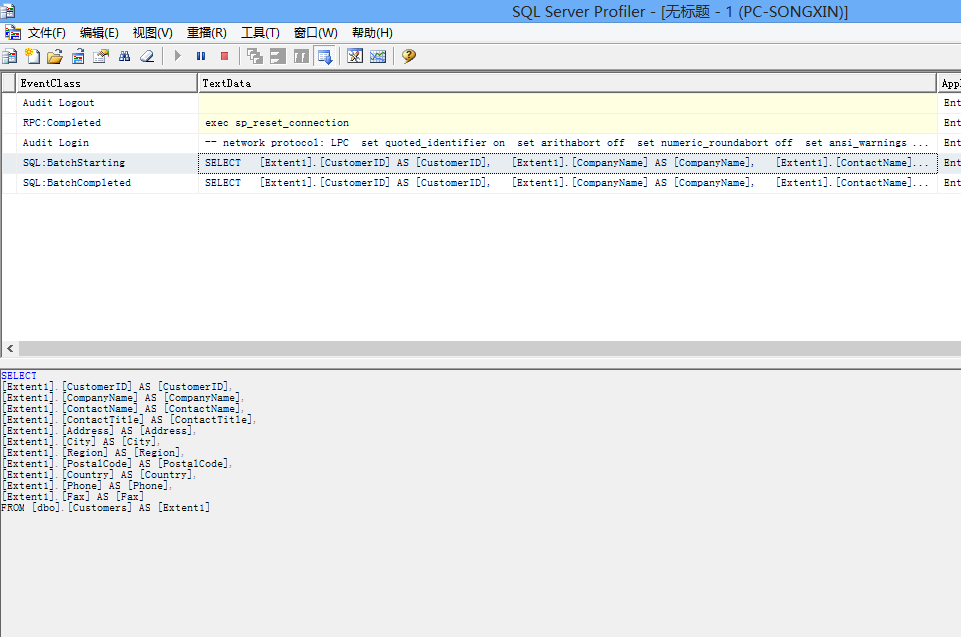Clear the trace window with the eraser icon

click(147, 56)
